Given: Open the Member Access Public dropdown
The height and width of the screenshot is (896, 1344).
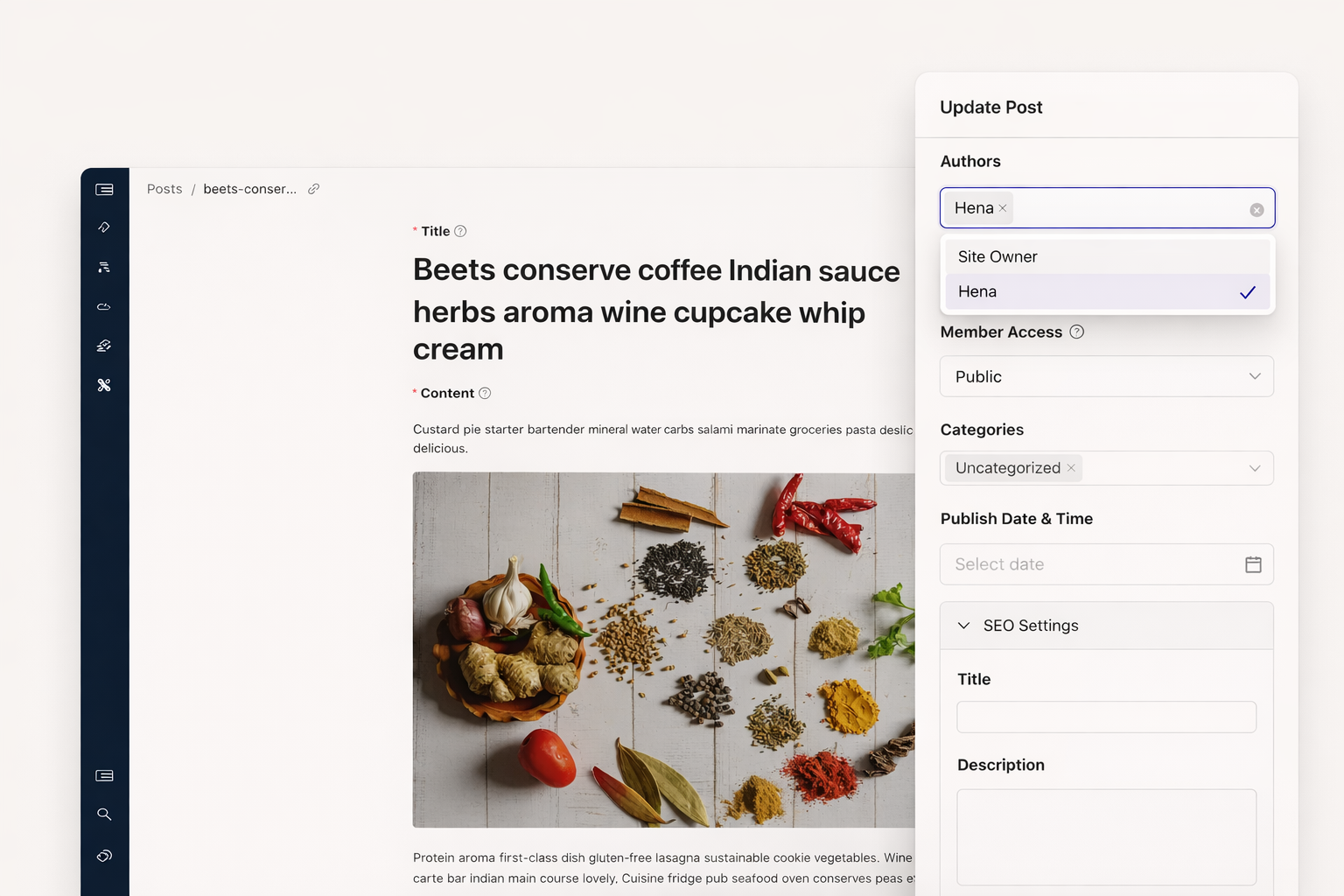Looking at the screenshot, I should pyautogui.click(x=1106, y=376).
